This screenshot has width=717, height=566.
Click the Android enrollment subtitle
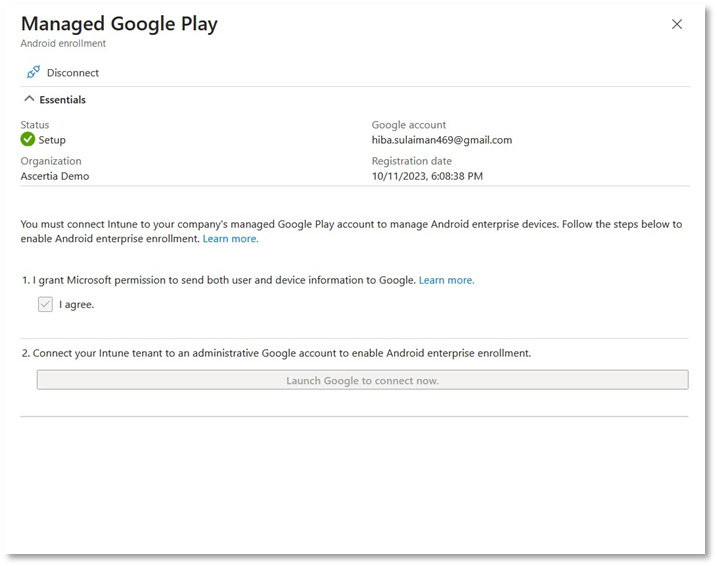point(63,44)
